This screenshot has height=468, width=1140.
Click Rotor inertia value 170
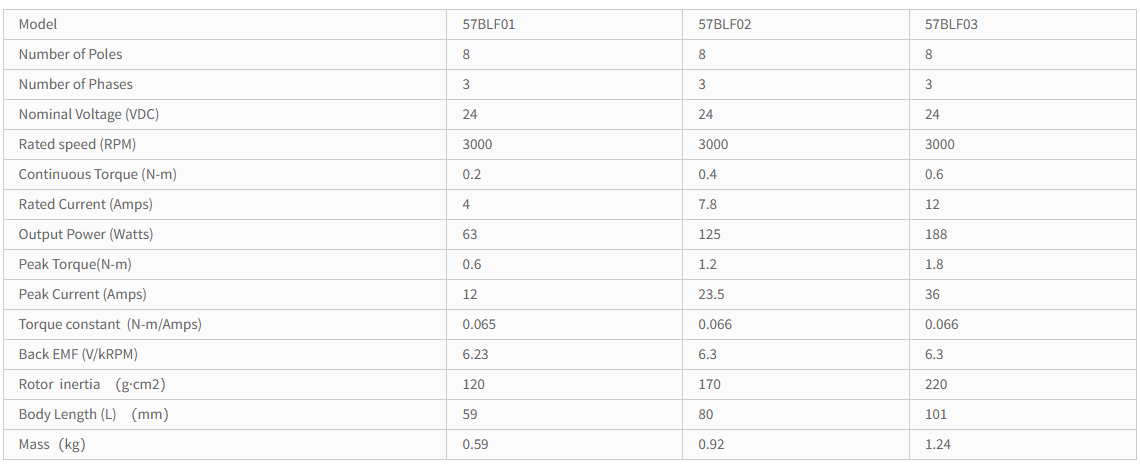pyautogui.click(x=709, y=384)
